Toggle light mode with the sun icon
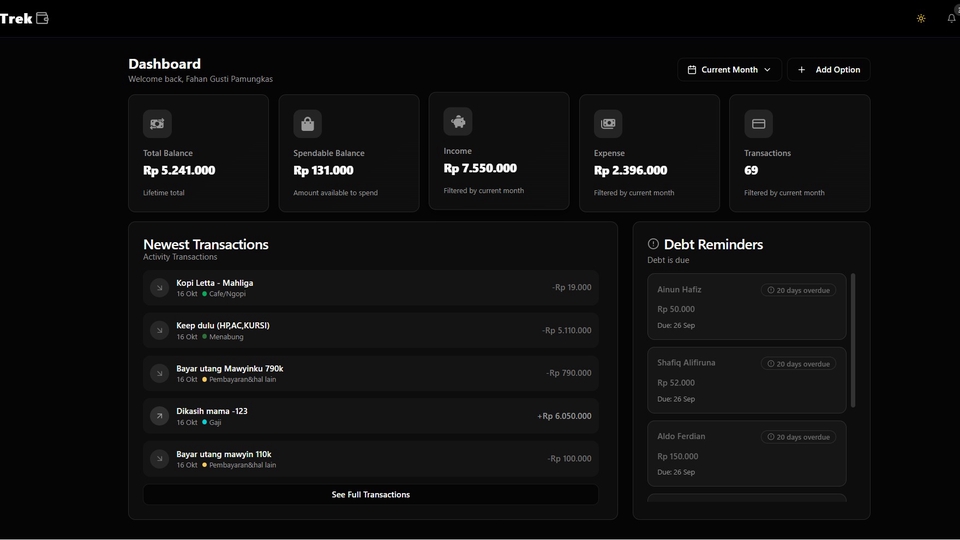The width and height of the screenshot is (960, 540). point(921,18)
